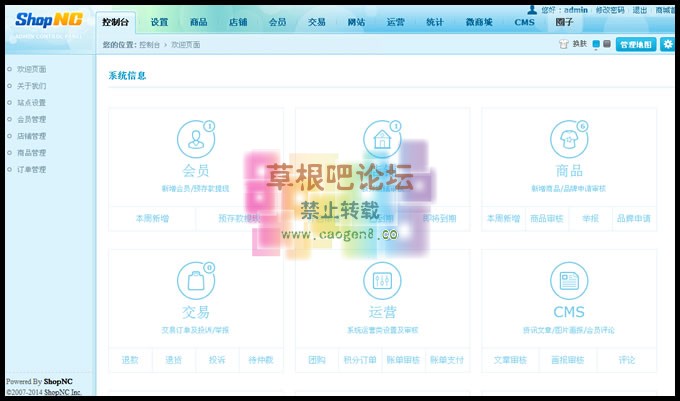Select the blue skin color swatch
The image size is (680, 401).
596,45
